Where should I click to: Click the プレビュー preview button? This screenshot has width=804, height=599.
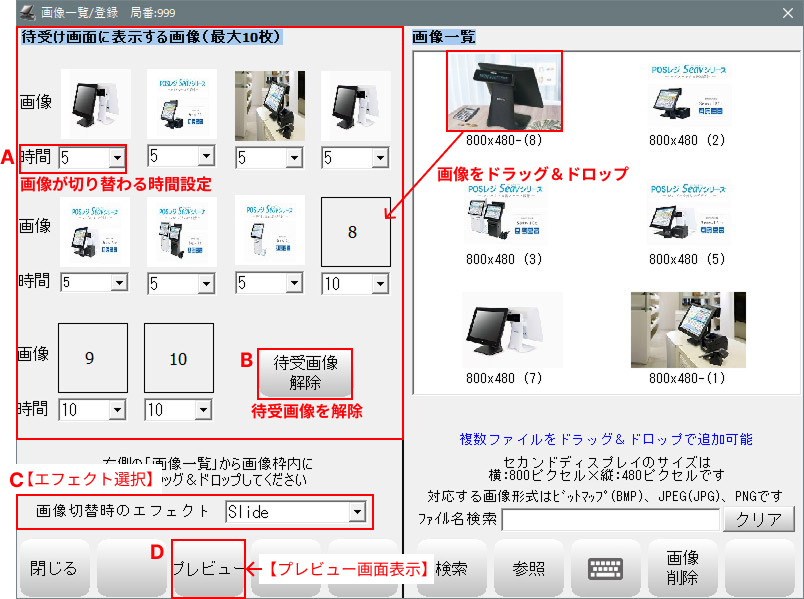[208, 568]
